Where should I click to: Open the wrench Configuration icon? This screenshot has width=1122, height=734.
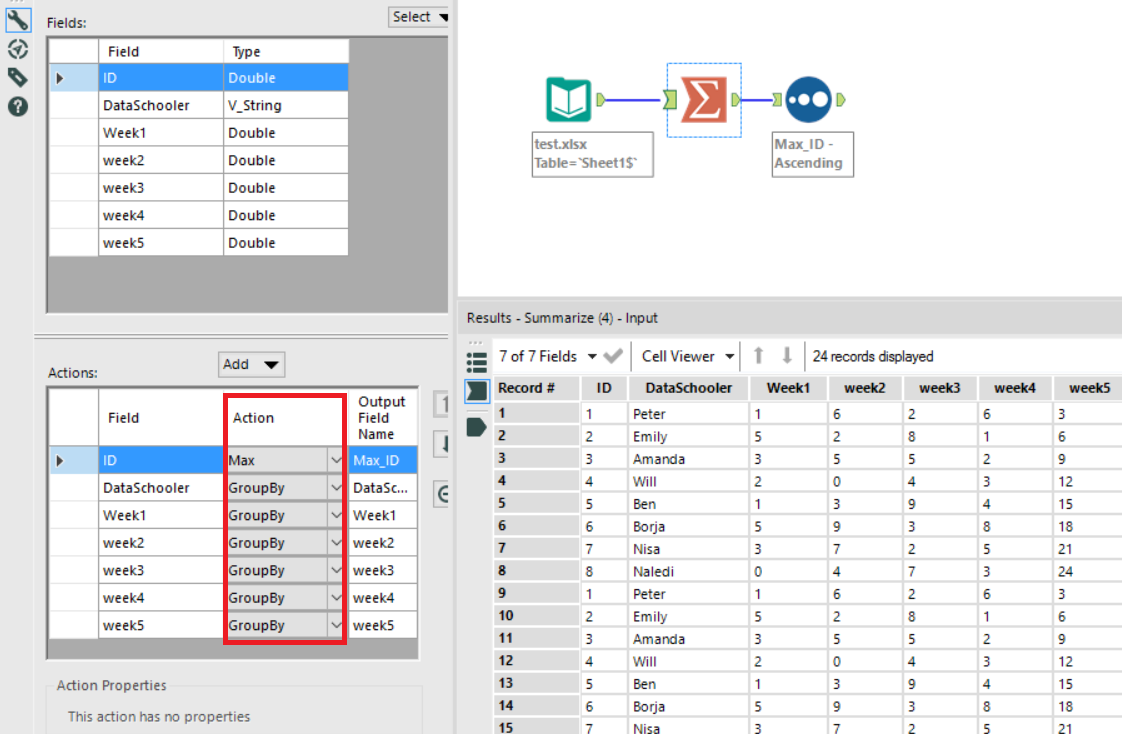[17, 19]
